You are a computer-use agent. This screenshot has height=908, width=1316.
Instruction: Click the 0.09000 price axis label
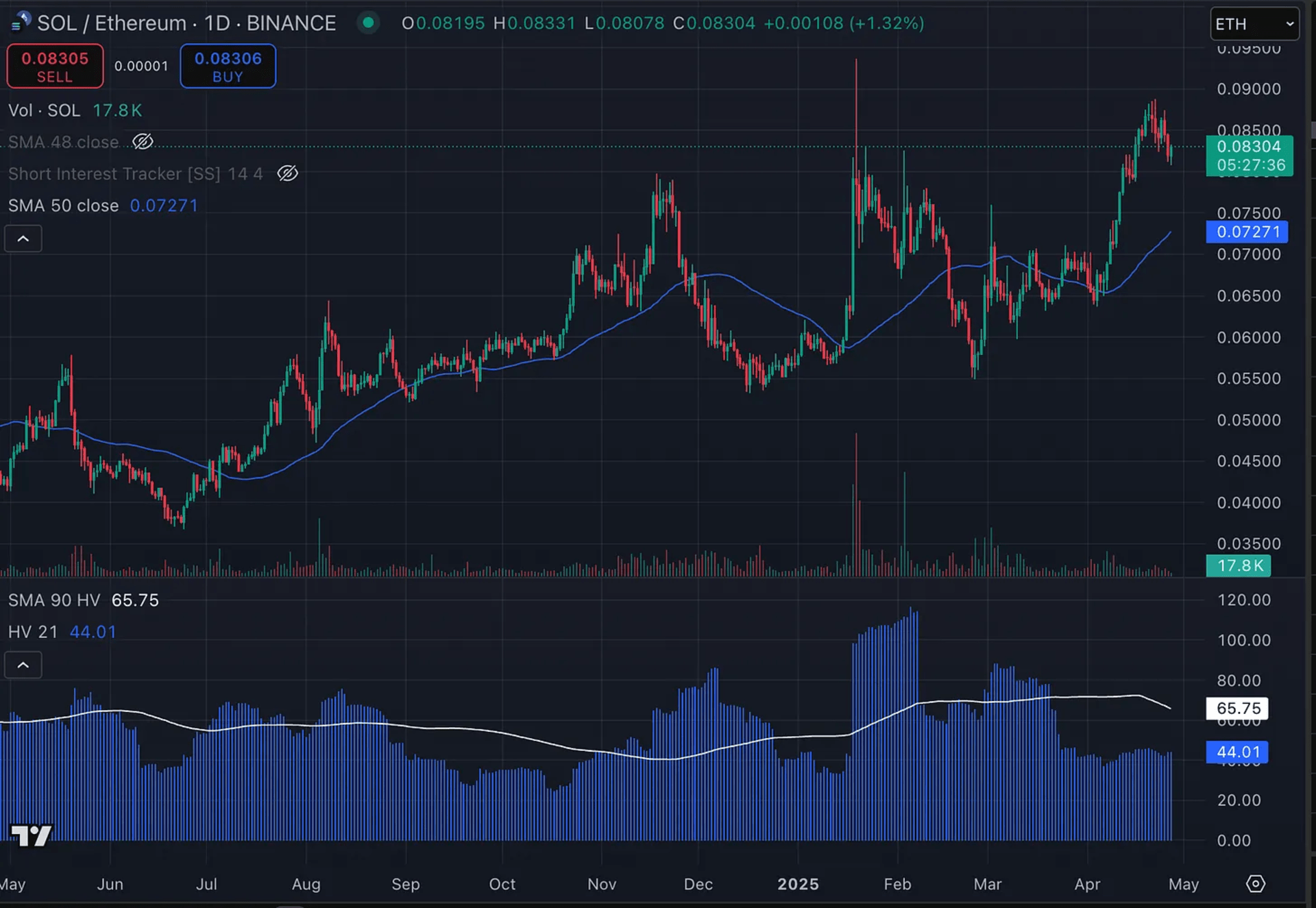click(x=1248, y=89)
